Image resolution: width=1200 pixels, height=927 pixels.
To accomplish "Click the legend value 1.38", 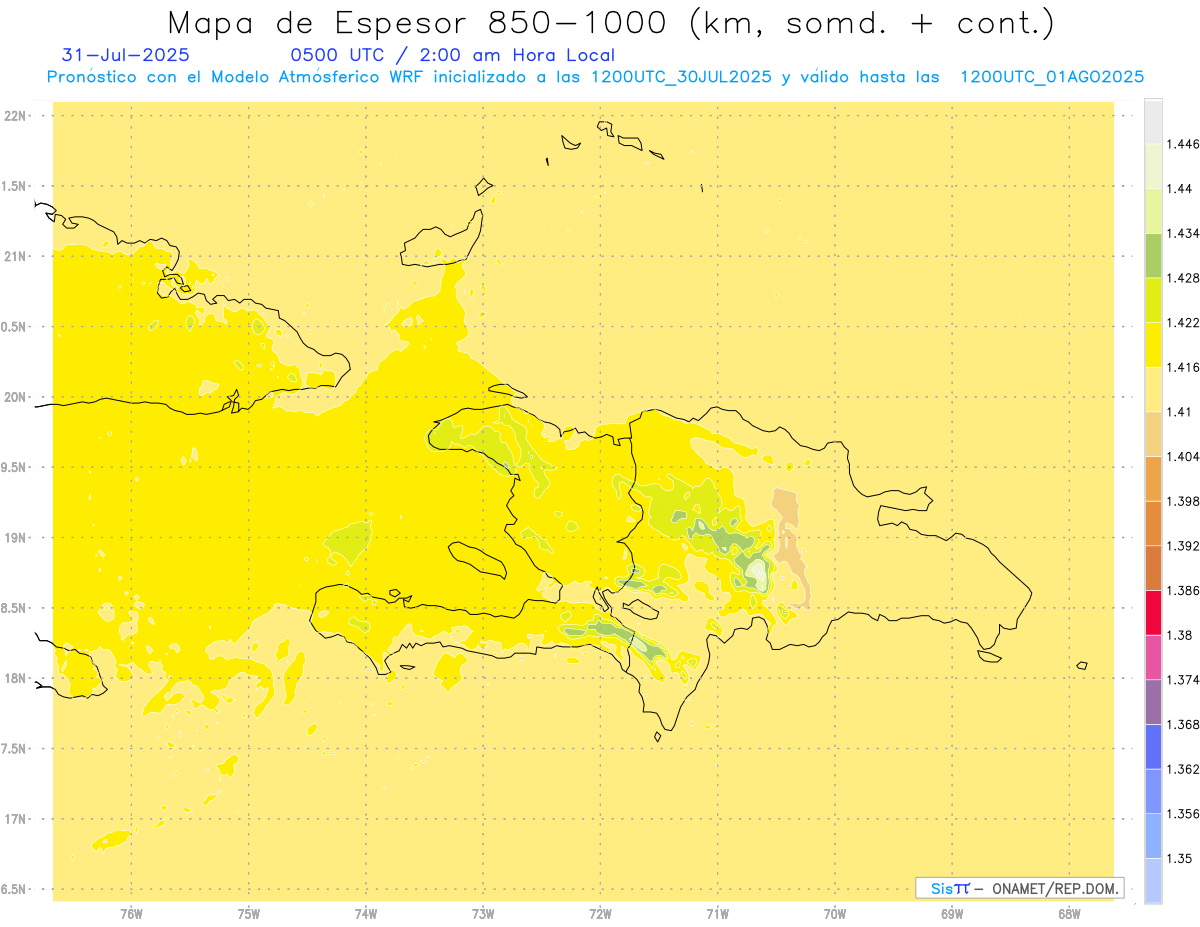I will point(1180,635).
